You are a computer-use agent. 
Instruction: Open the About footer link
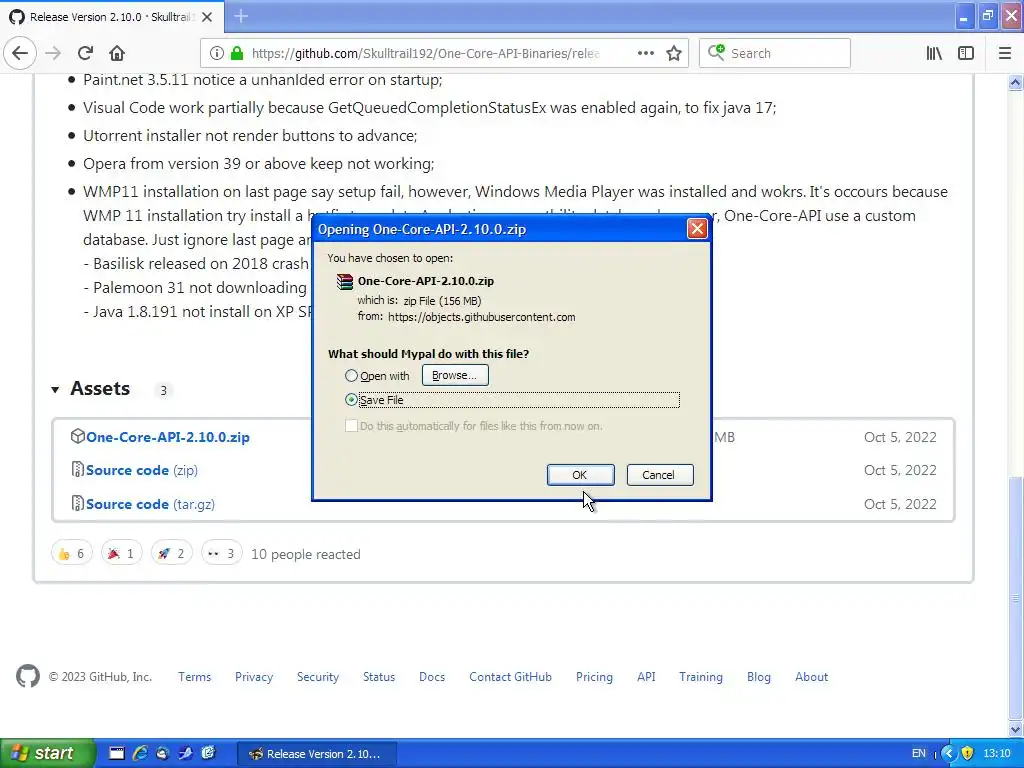click(x=811, y=677)
